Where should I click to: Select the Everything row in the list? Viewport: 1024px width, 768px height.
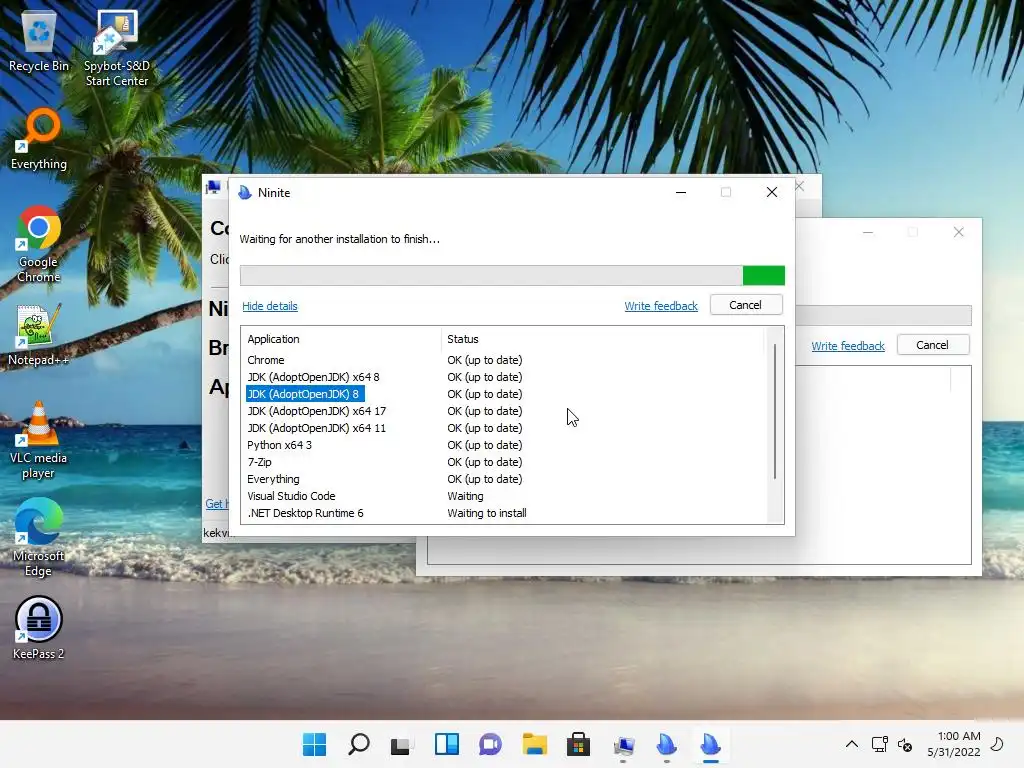503,479
